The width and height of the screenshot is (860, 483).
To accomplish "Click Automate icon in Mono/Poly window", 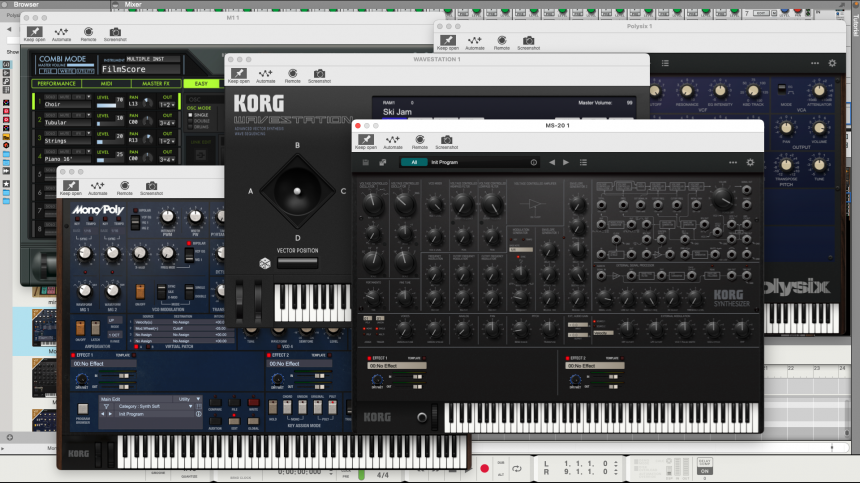I will click(97, 186).
